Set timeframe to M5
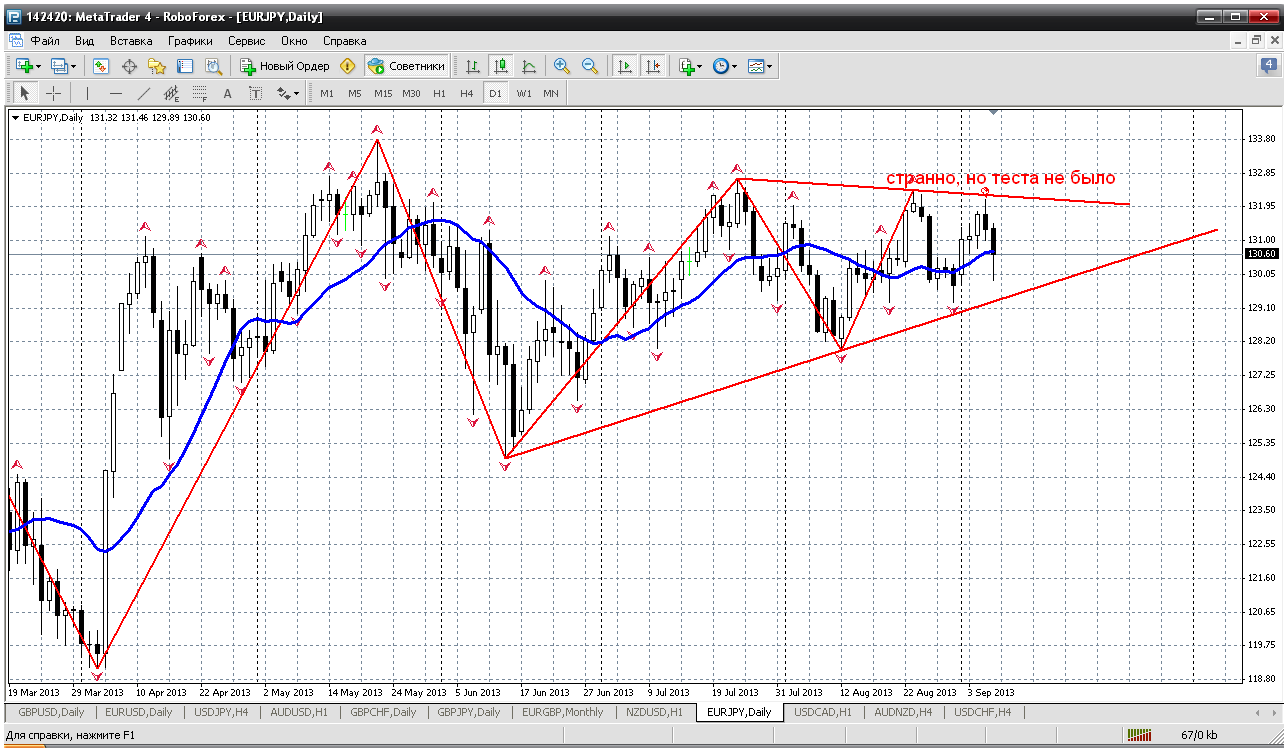The image size is (1288, 748). click(355, 93)
